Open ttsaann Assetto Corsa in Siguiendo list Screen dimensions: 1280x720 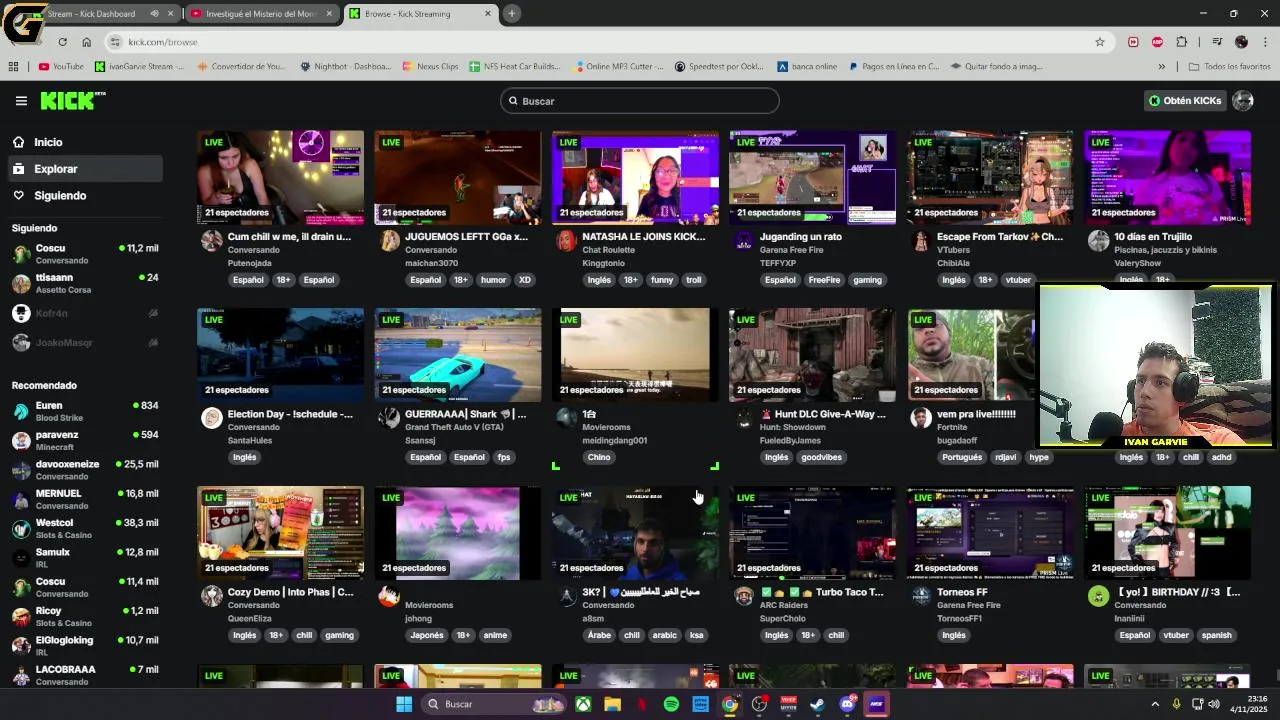click(x=84, y=283)
